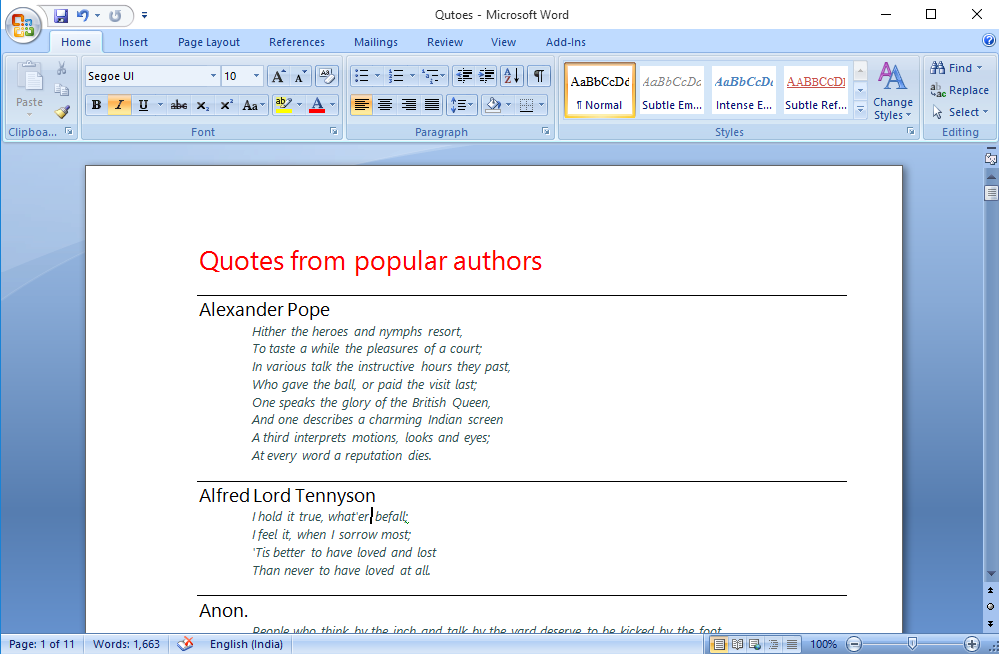
Task: Open the Review tab
Action: (445, 42)
